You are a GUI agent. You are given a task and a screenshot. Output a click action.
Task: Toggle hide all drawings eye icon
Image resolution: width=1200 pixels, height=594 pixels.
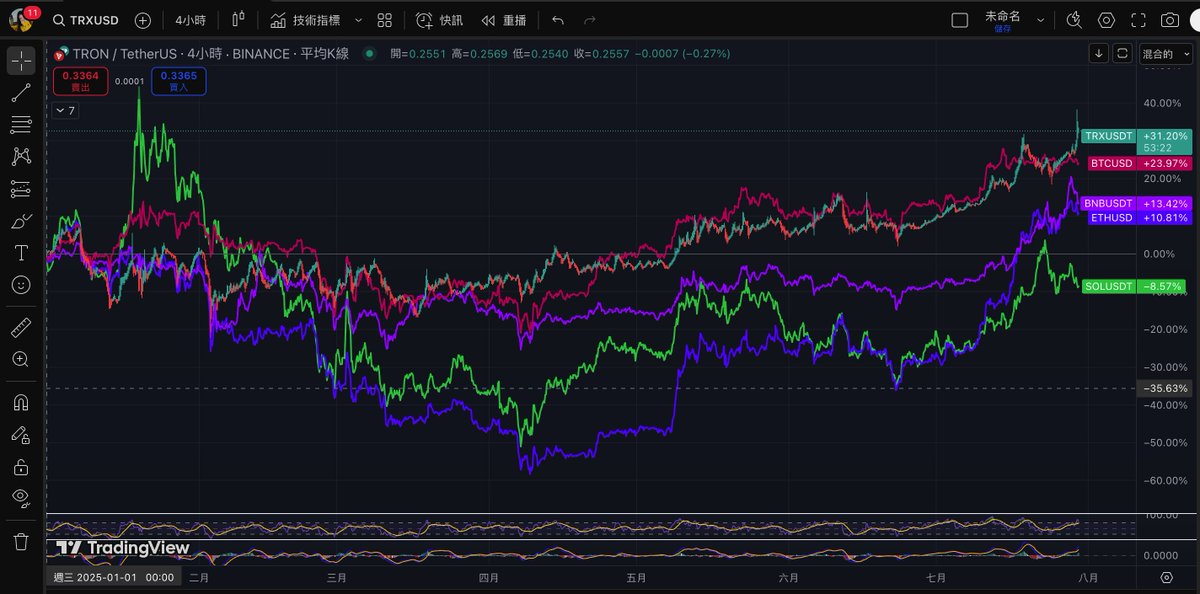click(21, 498)
